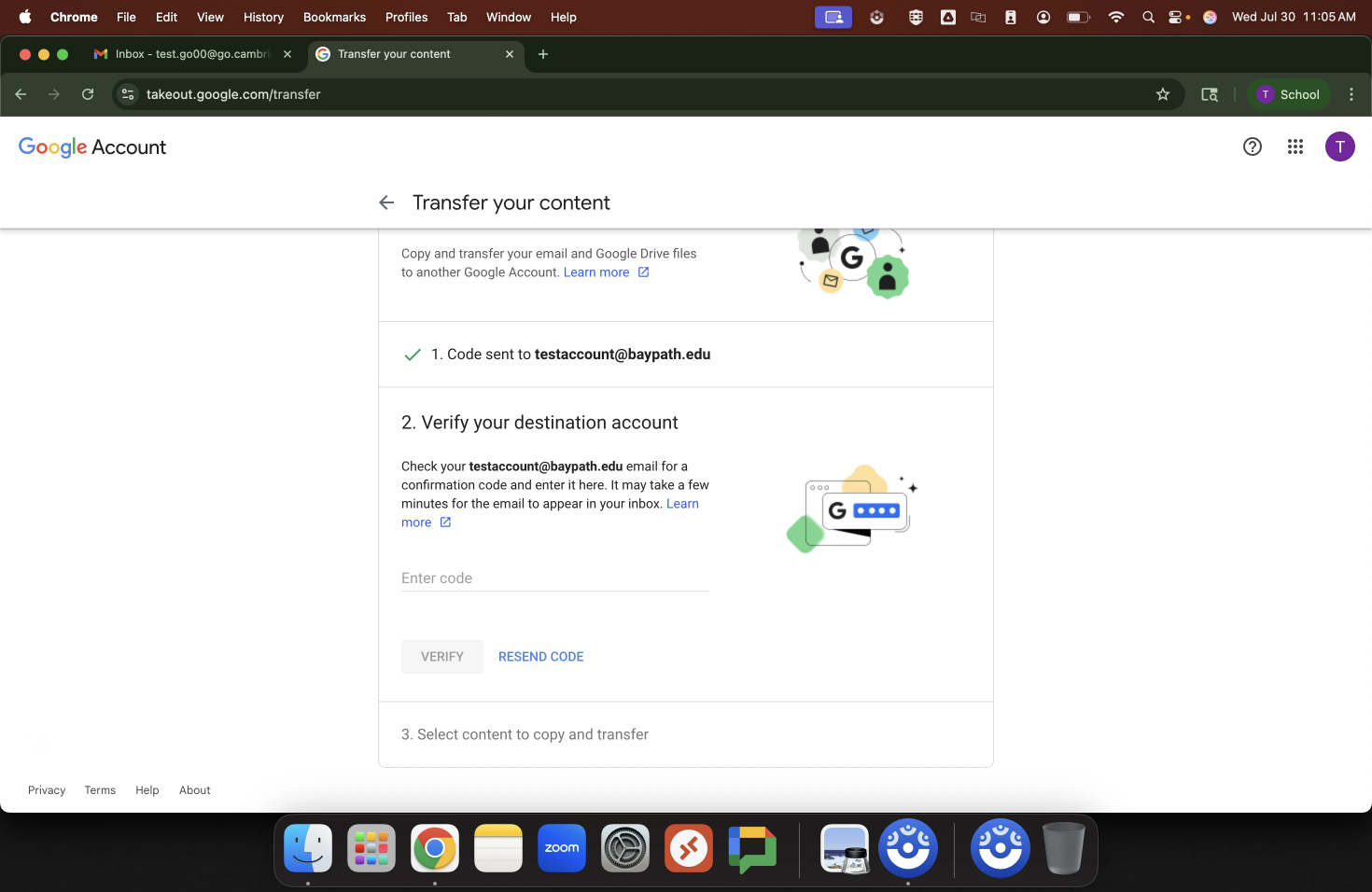
Task: Click the RESEND CODE button
Action: (x=540, y=657)
